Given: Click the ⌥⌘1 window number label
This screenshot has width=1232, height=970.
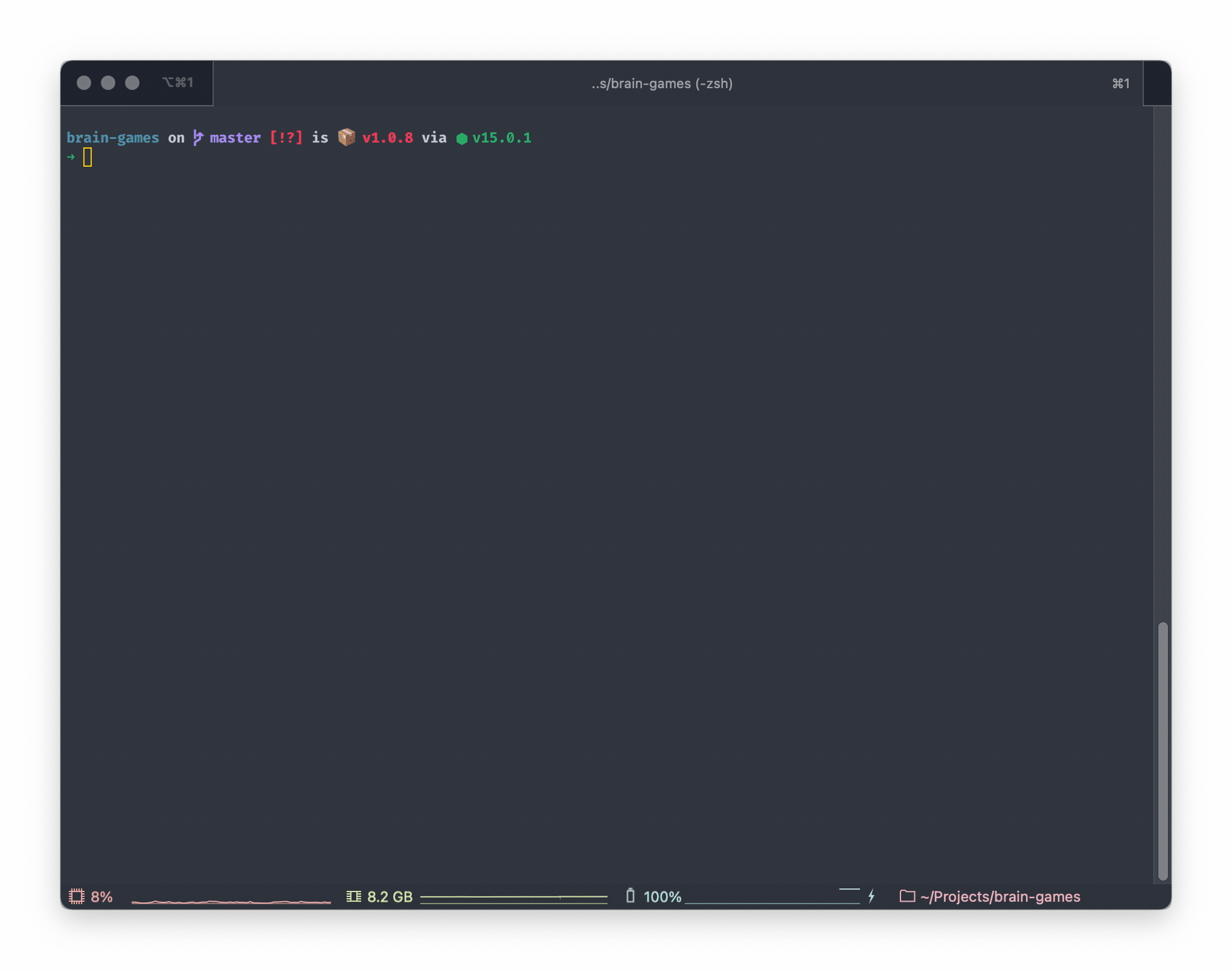Looking at the screenshot, I should (178, 82).
